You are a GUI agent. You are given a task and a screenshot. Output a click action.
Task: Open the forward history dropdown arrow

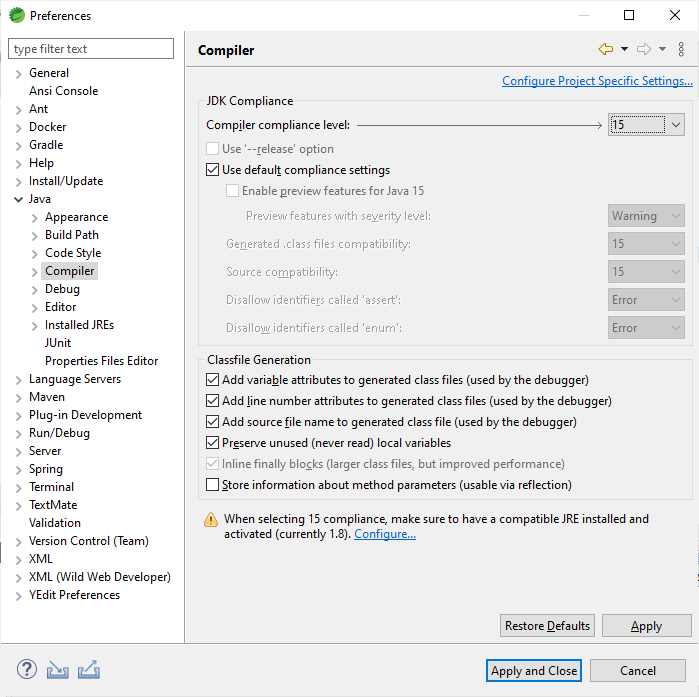click(662, 49)
